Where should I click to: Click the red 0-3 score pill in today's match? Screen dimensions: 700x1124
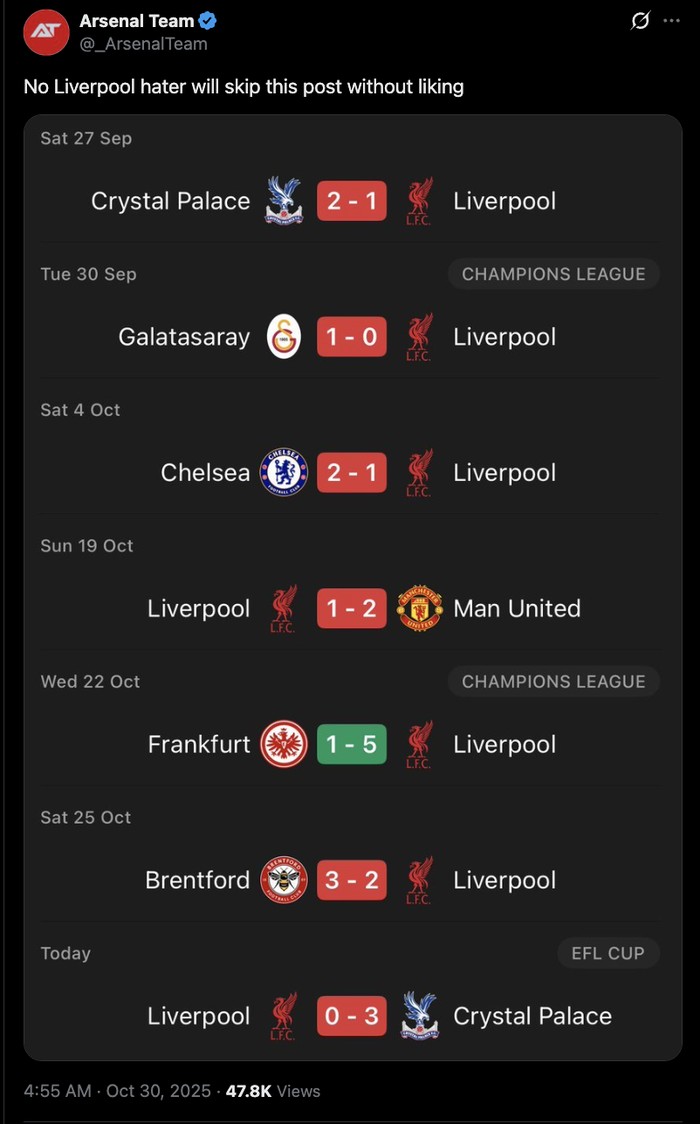coord(352,1016)
